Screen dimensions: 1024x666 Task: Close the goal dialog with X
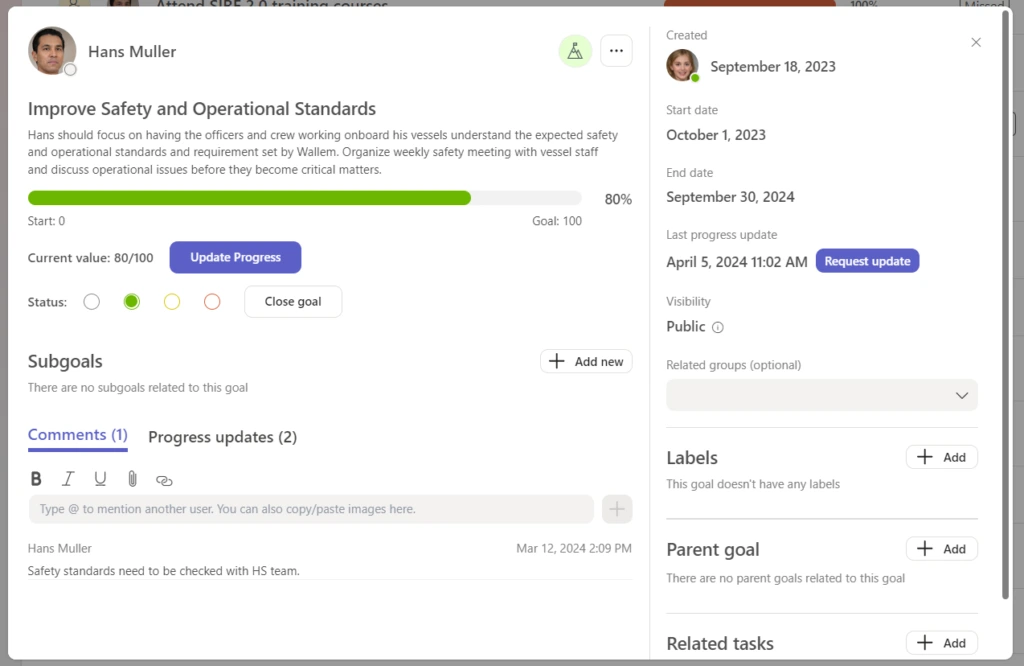(x=976, y=42)
